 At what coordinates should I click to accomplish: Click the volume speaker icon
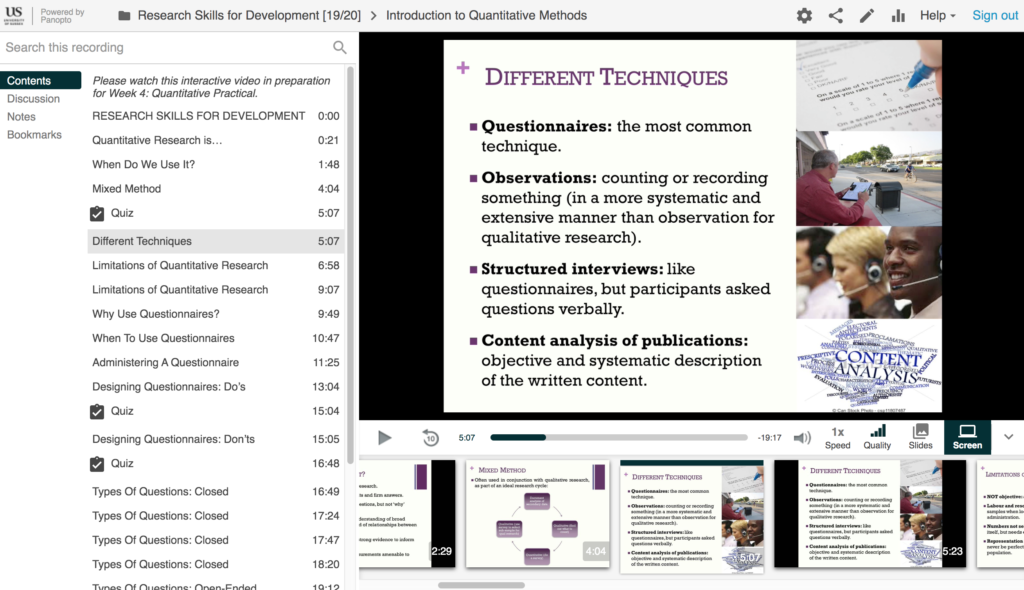point(800,437)
